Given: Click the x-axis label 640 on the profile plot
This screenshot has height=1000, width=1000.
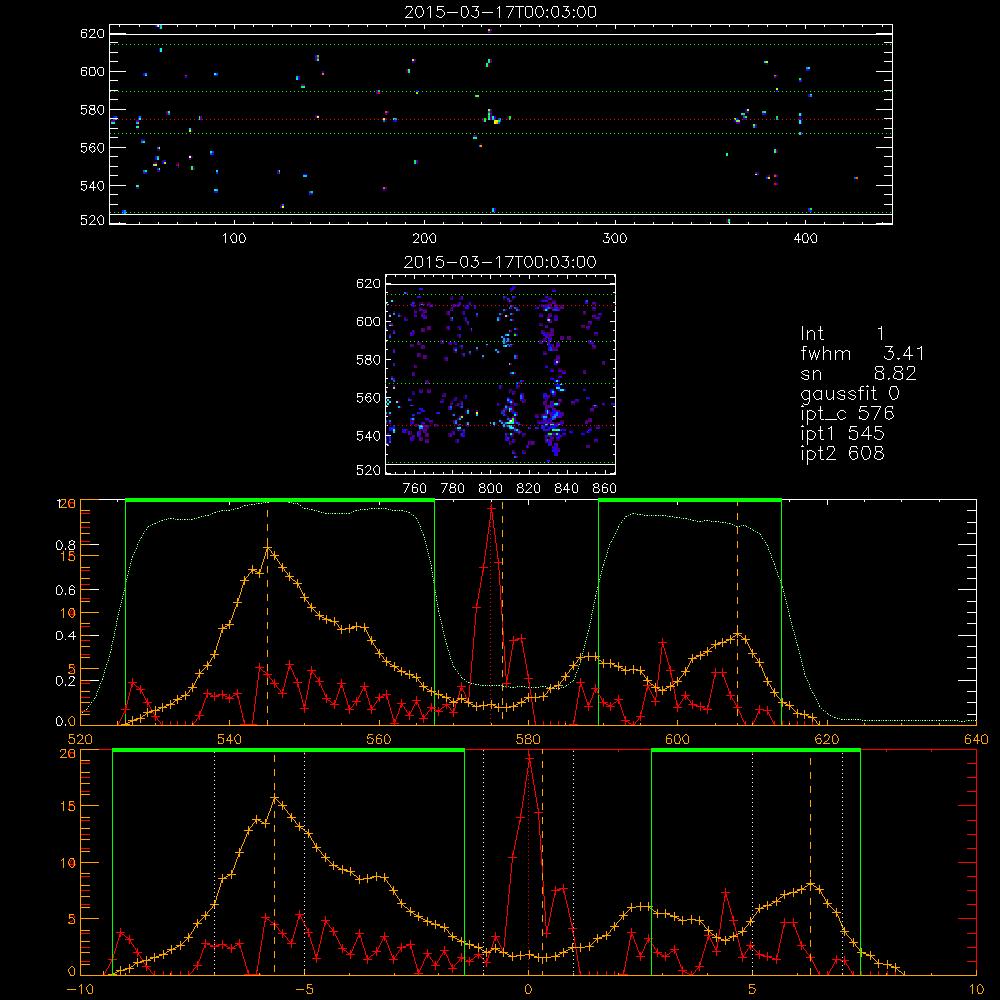Looking at the screenshot, I should [976, 739].
